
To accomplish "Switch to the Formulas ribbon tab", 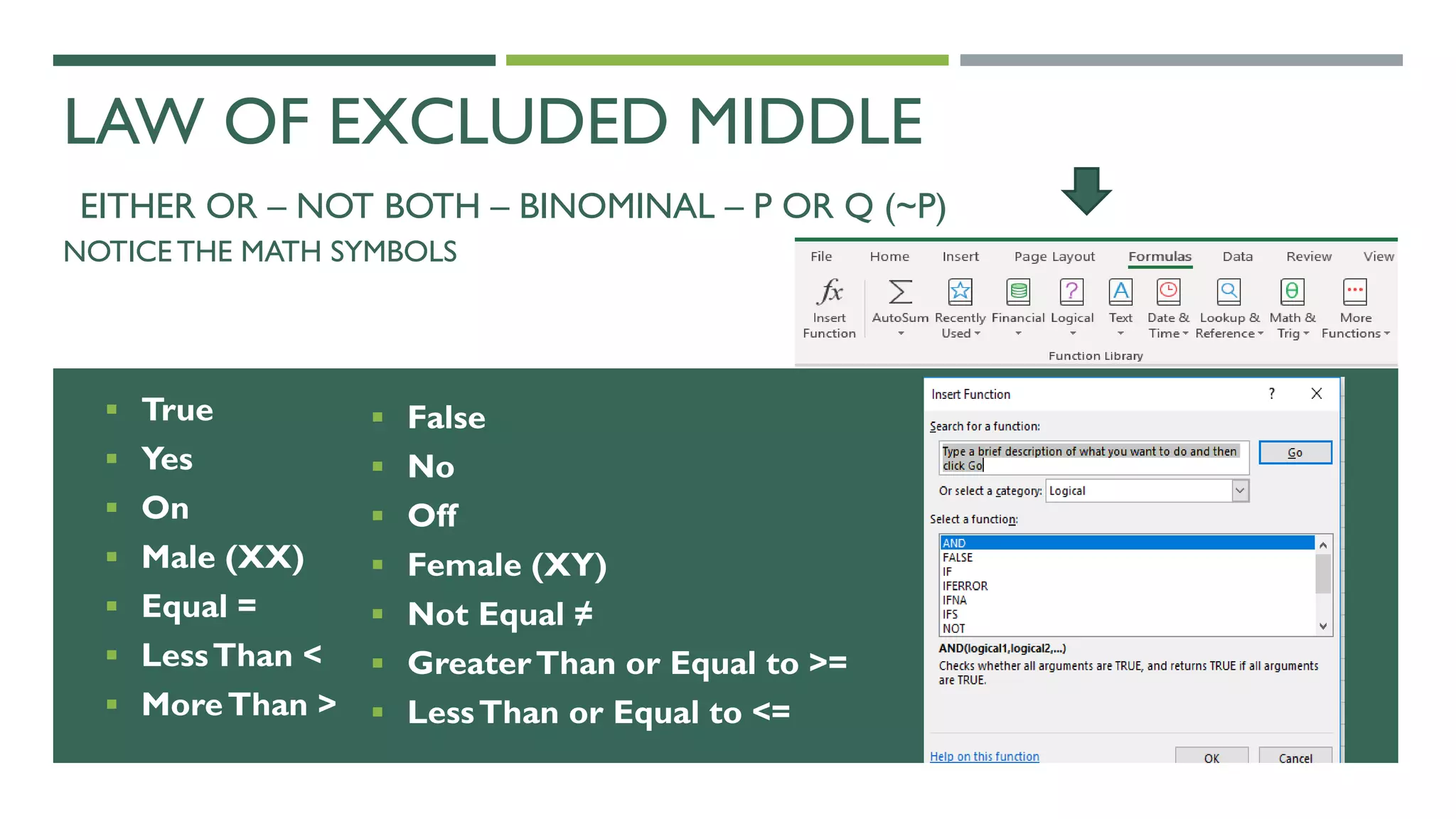I will 1160,257.
